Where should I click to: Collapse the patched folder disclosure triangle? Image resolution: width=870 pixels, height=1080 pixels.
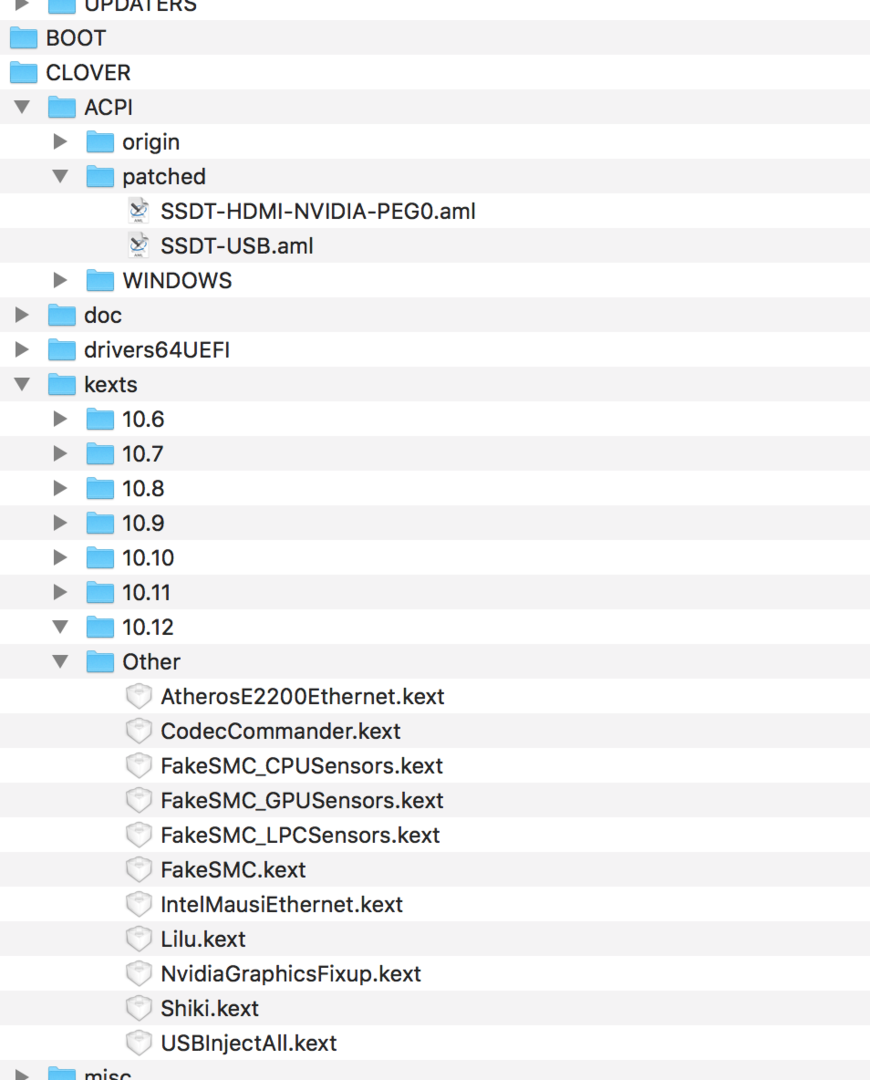point(61,176)
